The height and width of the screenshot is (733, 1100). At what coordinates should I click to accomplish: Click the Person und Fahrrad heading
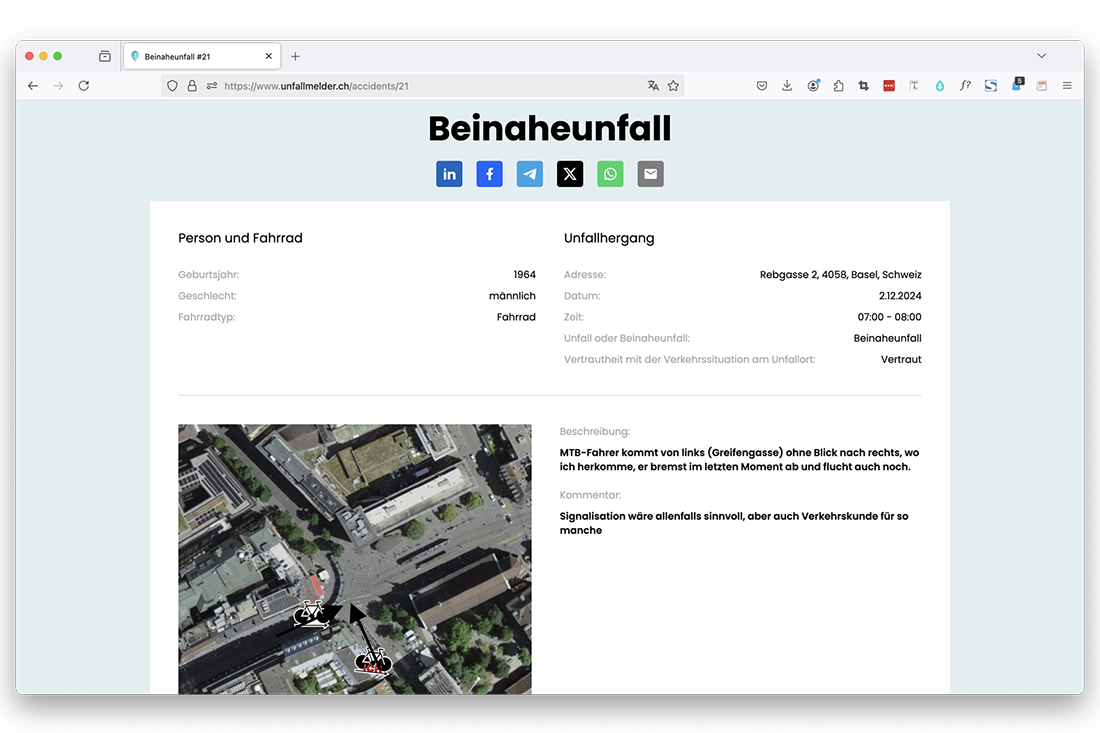[x=240, y=238]
